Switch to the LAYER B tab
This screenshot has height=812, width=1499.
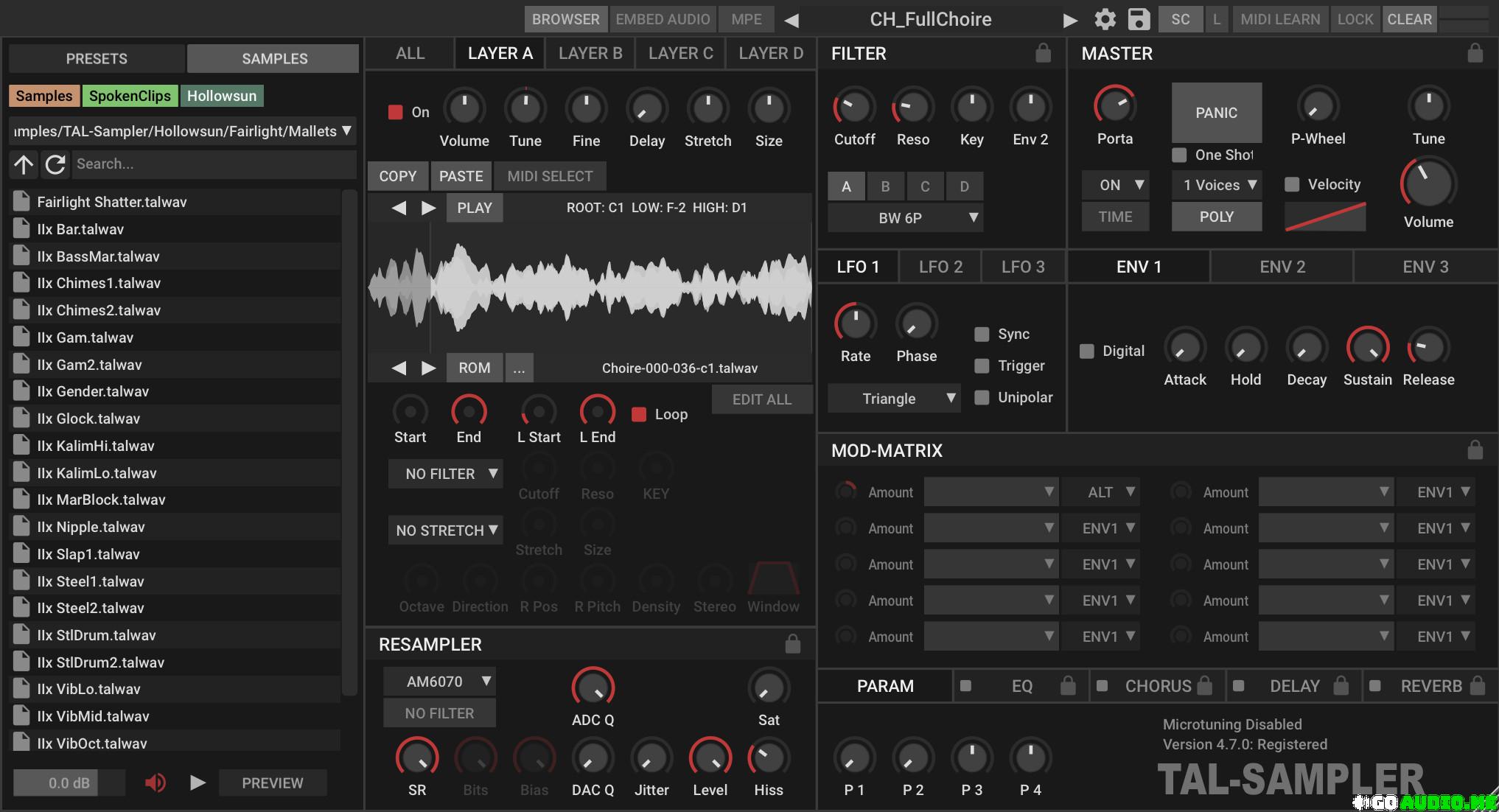pyautogui.click(x=590, y=53)
